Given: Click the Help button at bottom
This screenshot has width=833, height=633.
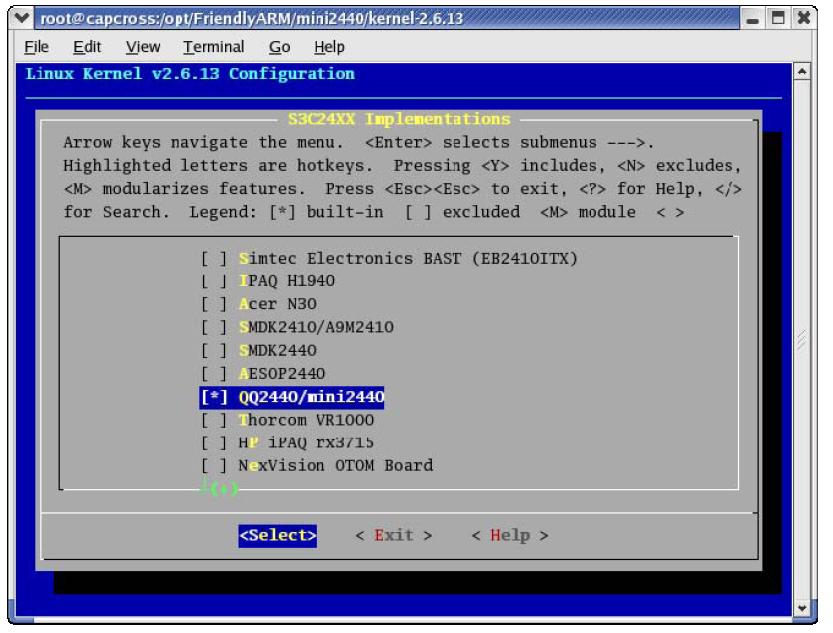Looking at the screenshot, I should pyautogui.click(x=510, y=535).
